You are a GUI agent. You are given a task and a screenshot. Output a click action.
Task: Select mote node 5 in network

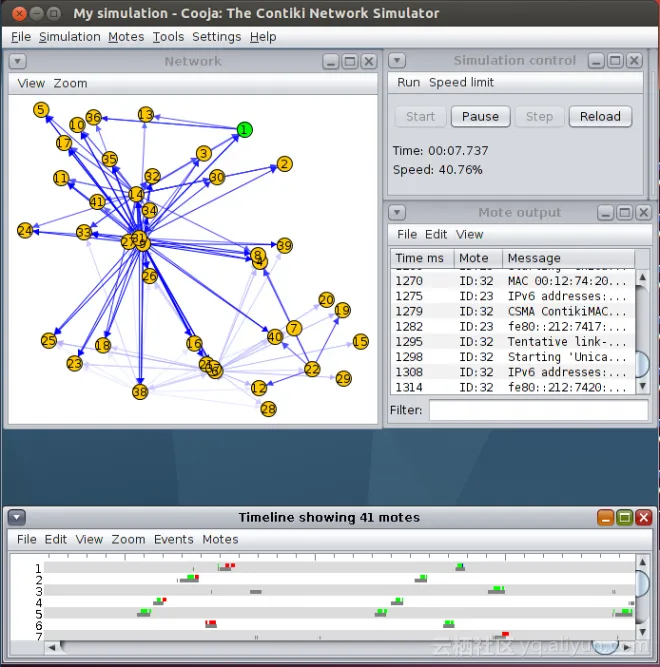pos(41,109)
